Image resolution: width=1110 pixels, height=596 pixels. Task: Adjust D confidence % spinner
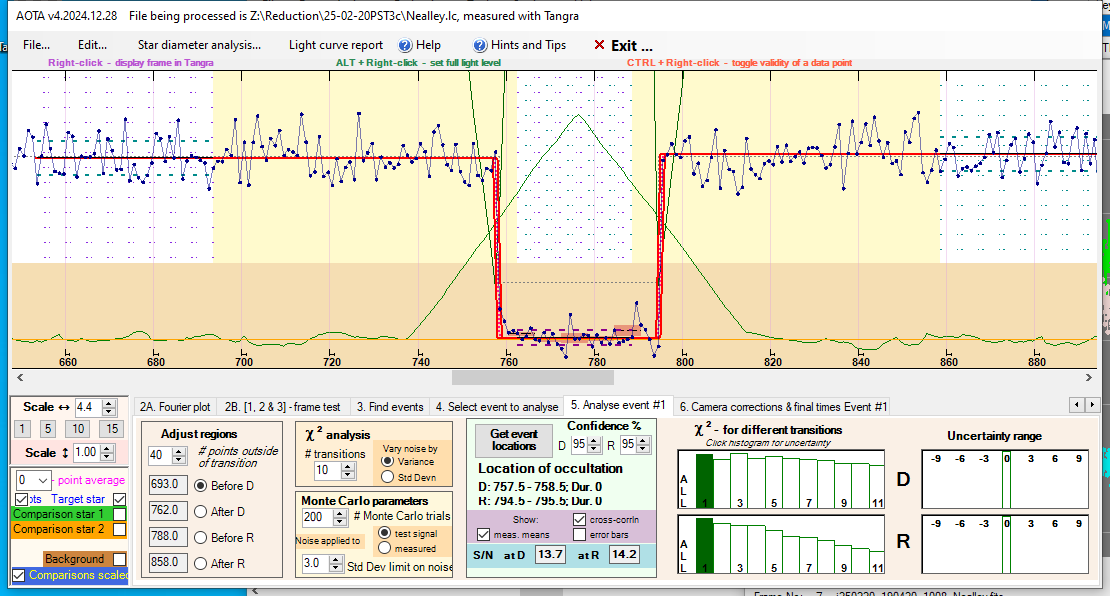pyautogui.click(x=594, y=445)
